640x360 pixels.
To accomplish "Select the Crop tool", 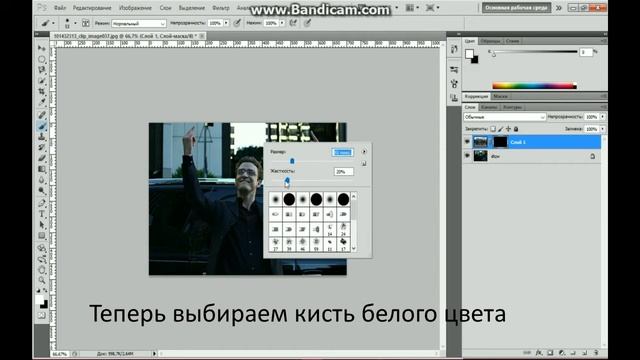I will (x=42, y=92).
